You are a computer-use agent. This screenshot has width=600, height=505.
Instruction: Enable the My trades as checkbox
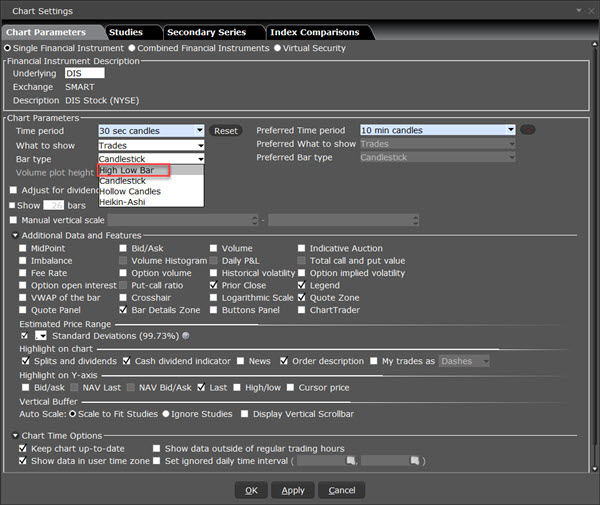(x=374, y=361)
